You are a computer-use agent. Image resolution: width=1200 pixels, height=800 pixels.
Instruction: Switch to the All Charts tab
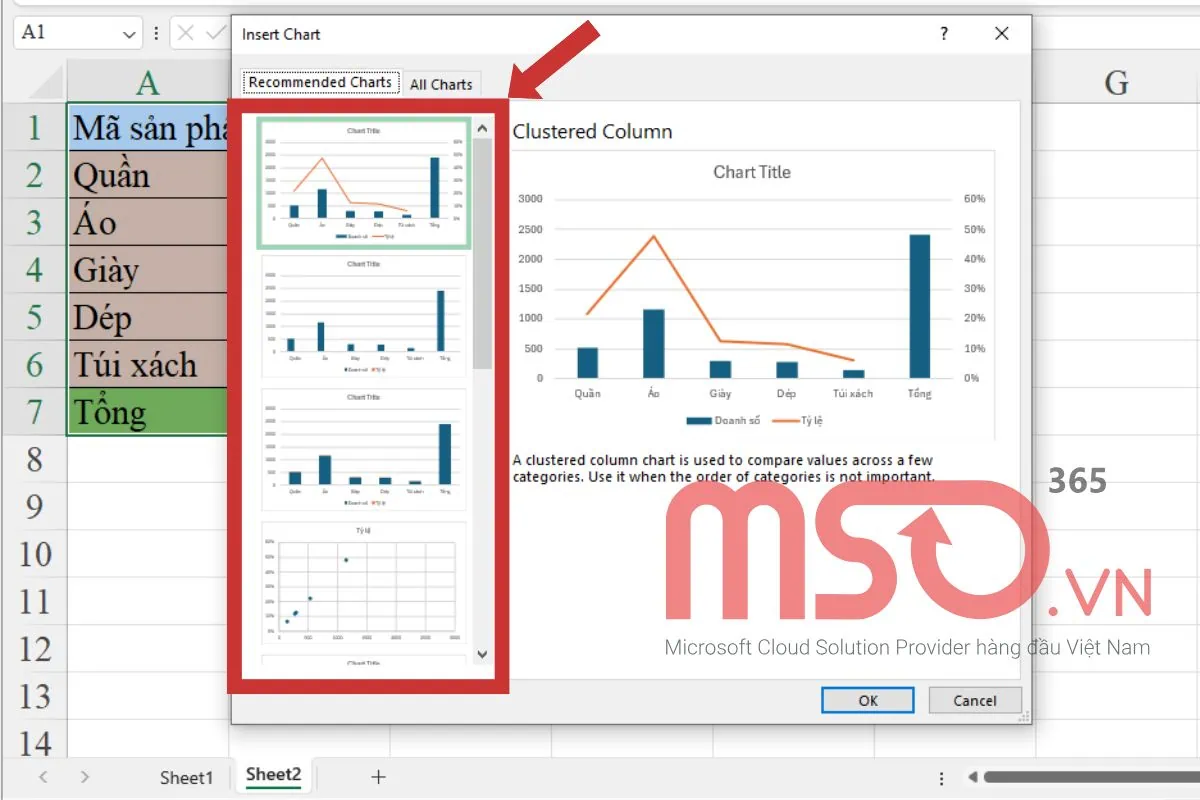pyautogui.click(x=441, y=84)
